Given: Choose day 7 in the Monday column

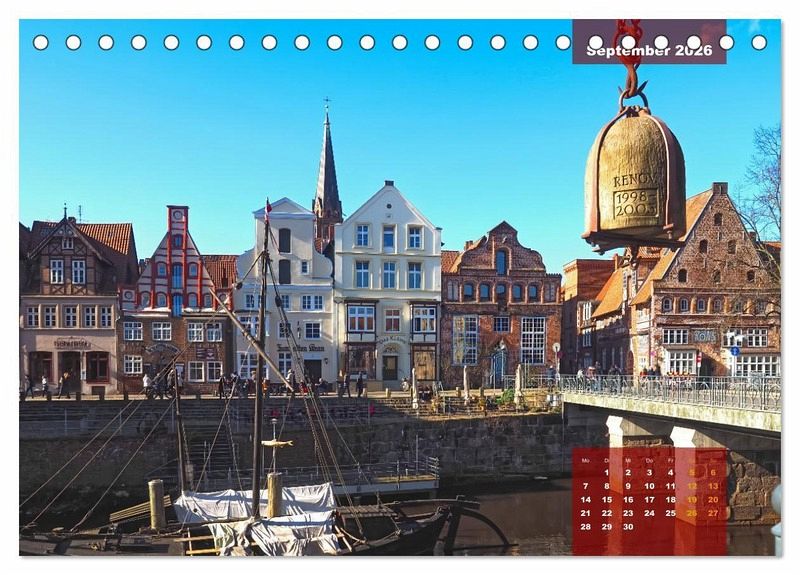Looking at the screenshot, I should pyautogui.click(x=586, y=486).
